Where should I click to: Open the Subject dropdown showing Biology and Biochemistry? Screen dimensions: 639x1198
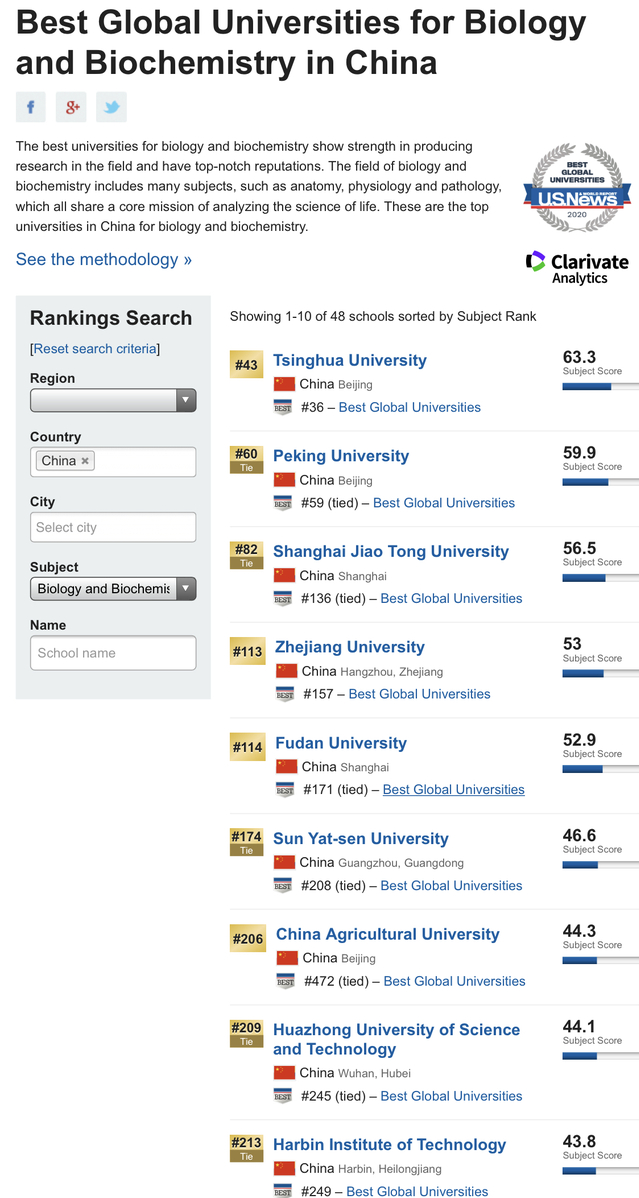[113, 588]
